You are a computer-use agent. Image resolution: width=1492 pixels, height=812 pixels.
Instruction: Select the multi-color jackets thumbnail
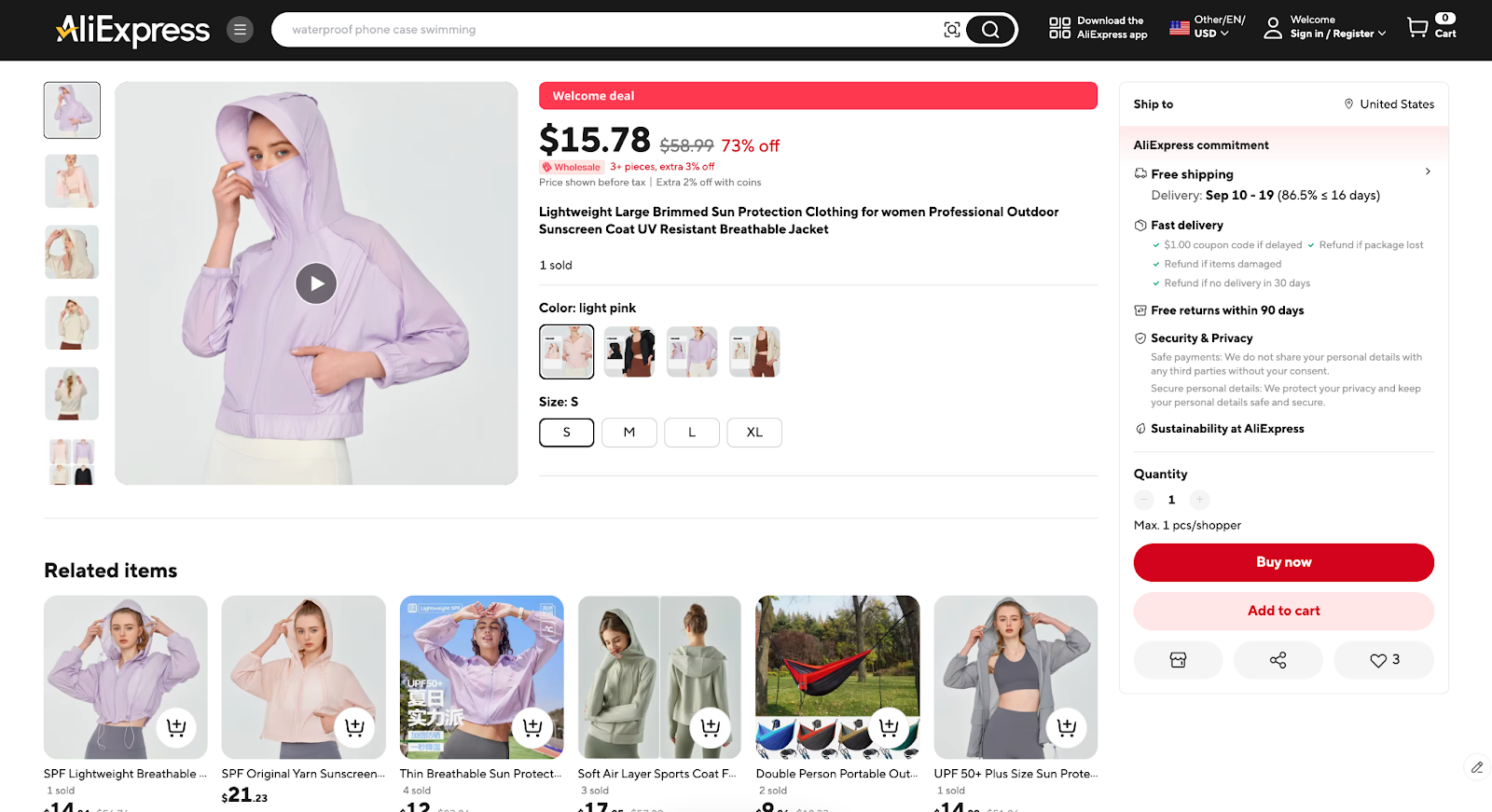(x=72, y=461)
